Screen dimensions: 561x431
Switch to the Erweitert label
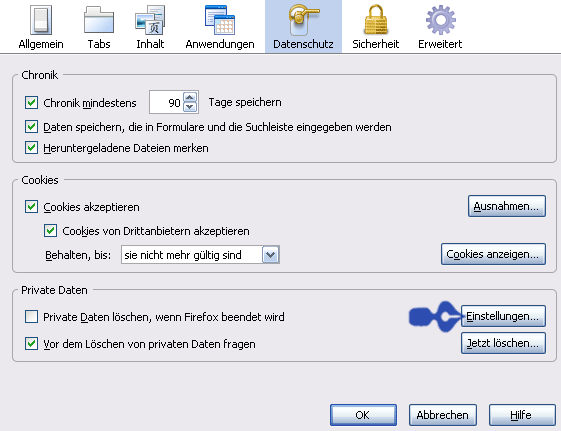(x=440, y=44)
